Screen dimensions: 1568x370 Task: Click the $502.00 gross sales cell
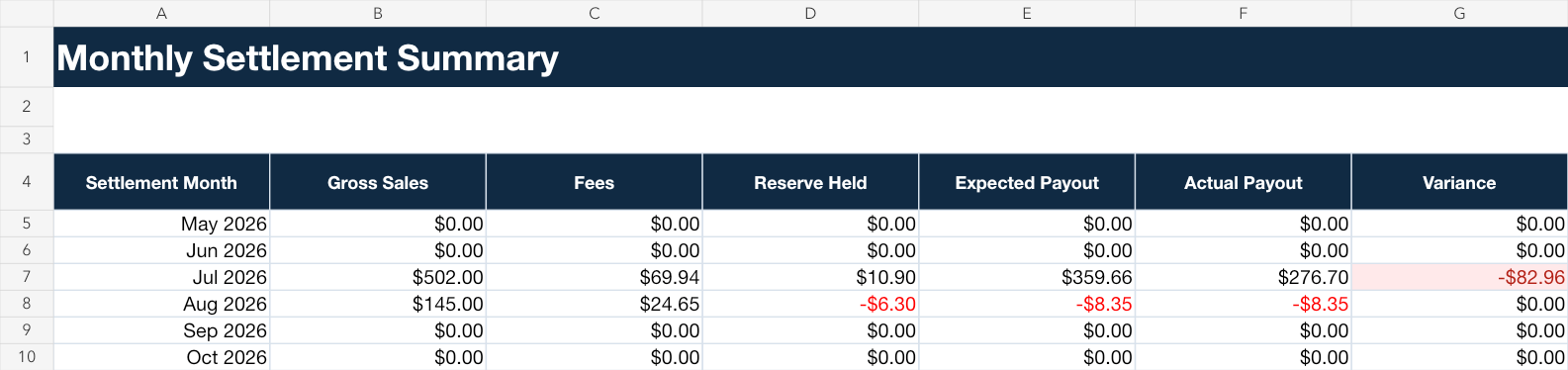coord(378,277)
